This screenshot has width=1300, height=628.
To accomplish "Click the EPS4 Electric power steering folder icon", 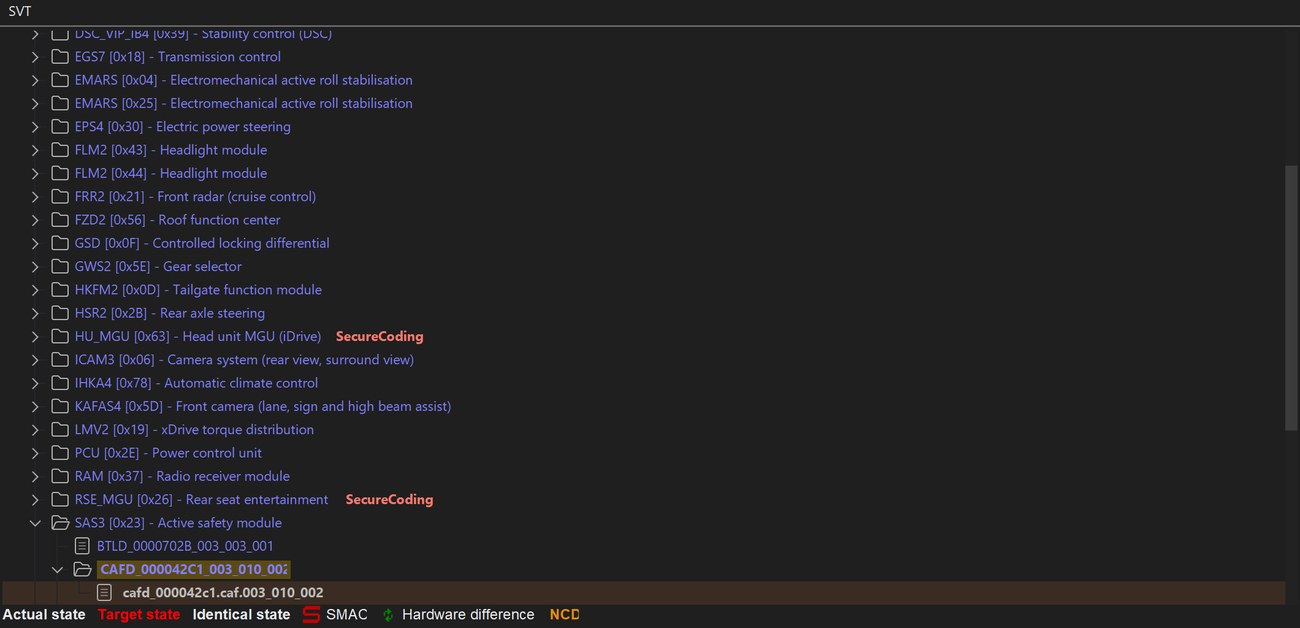I will point(60,127).
